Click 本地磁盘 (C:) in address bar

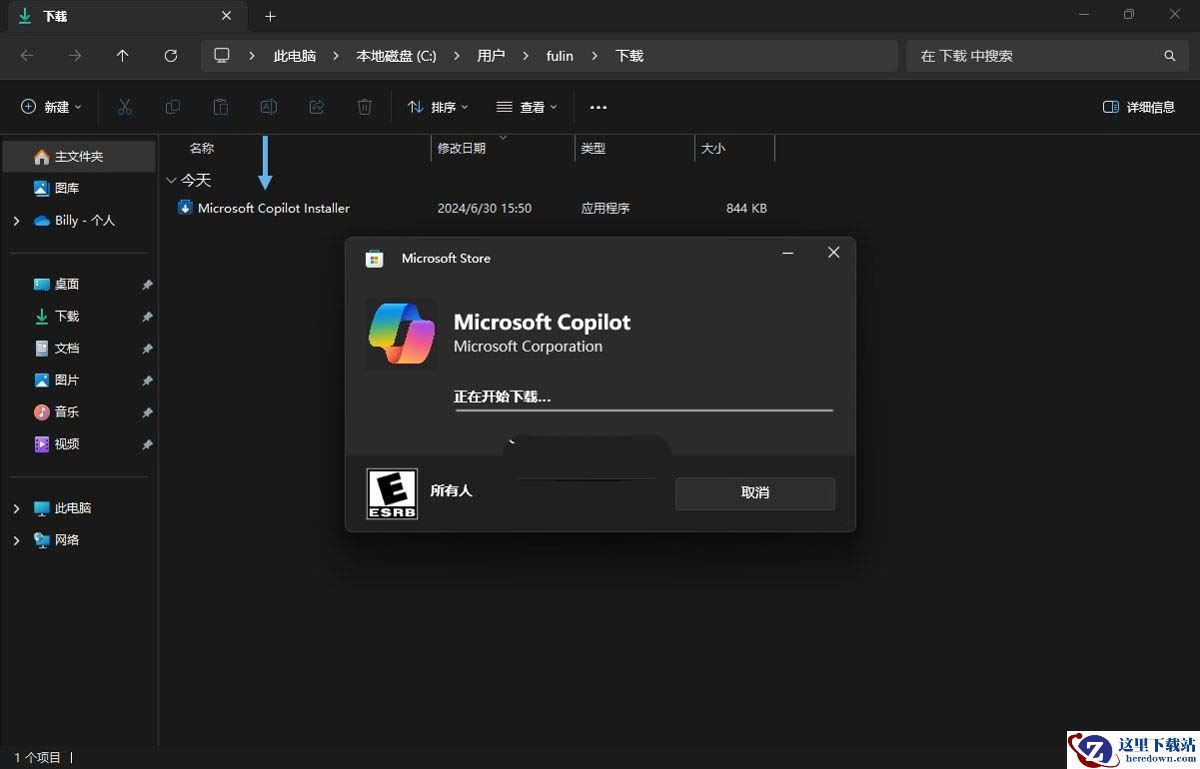[x=396, y=56]
